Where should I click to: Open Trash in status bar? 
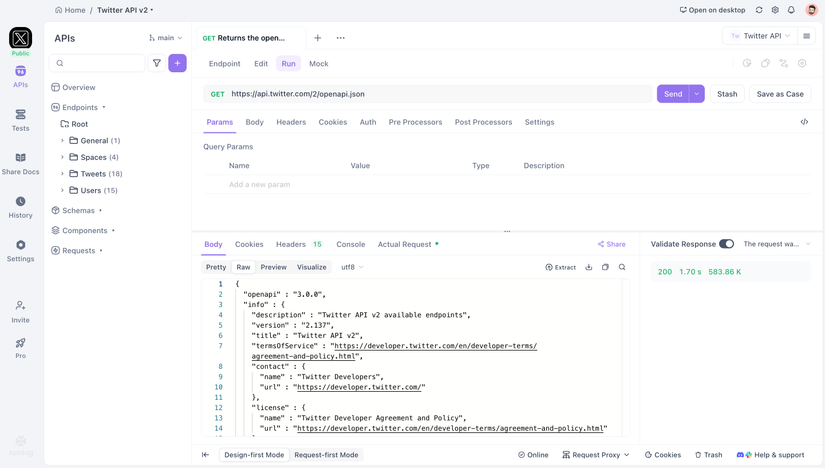[708, 455]
